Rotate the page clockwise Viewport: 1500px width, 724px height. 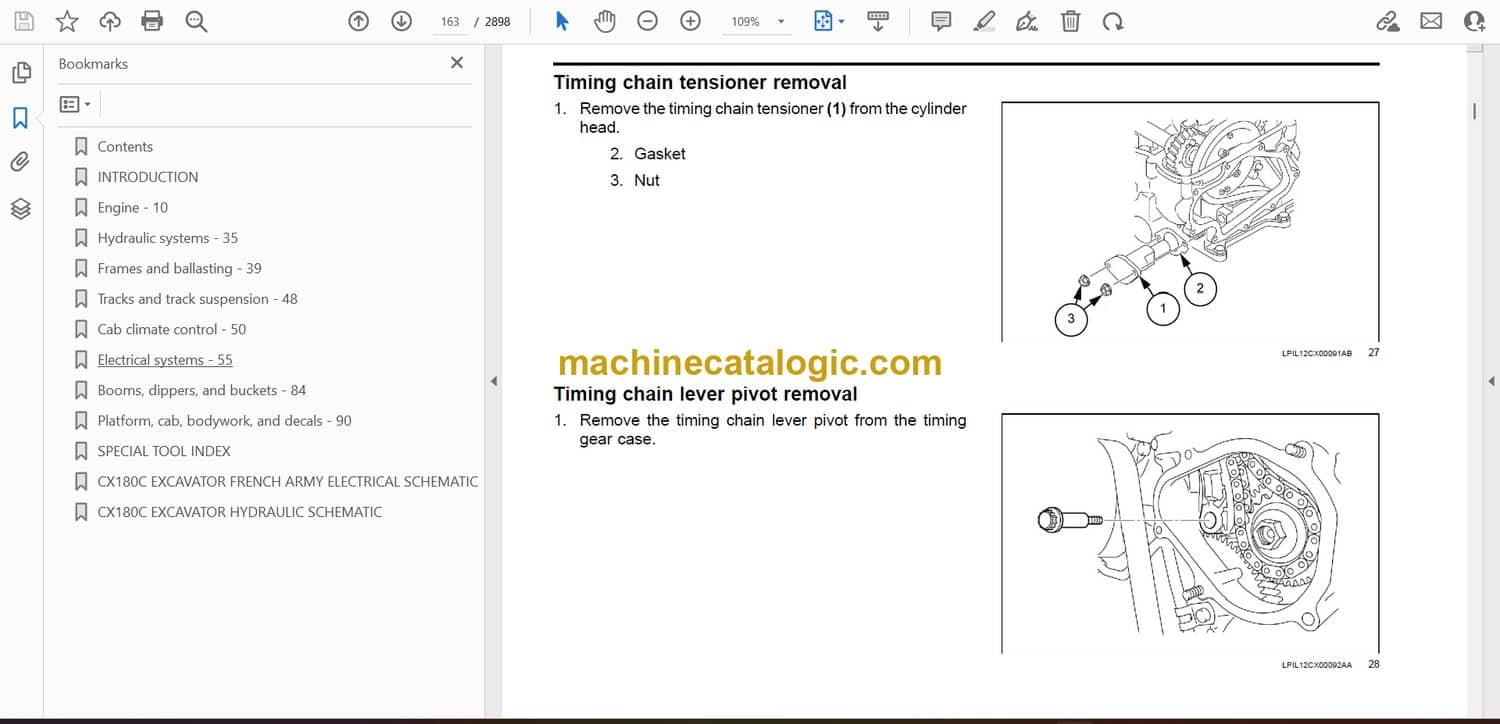tap(1113, 21)
